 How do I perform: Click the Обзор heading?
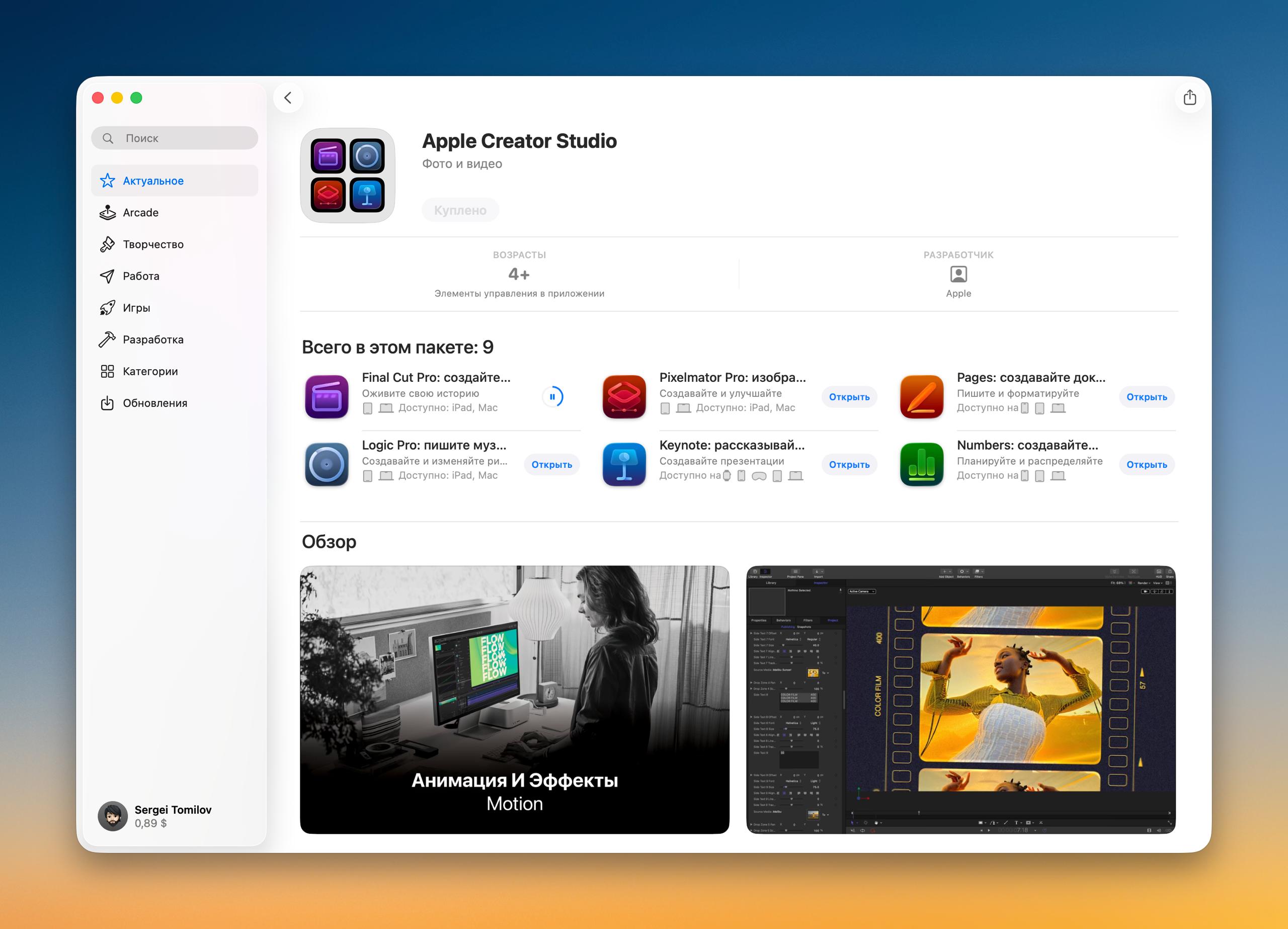(x=329, y=542)
